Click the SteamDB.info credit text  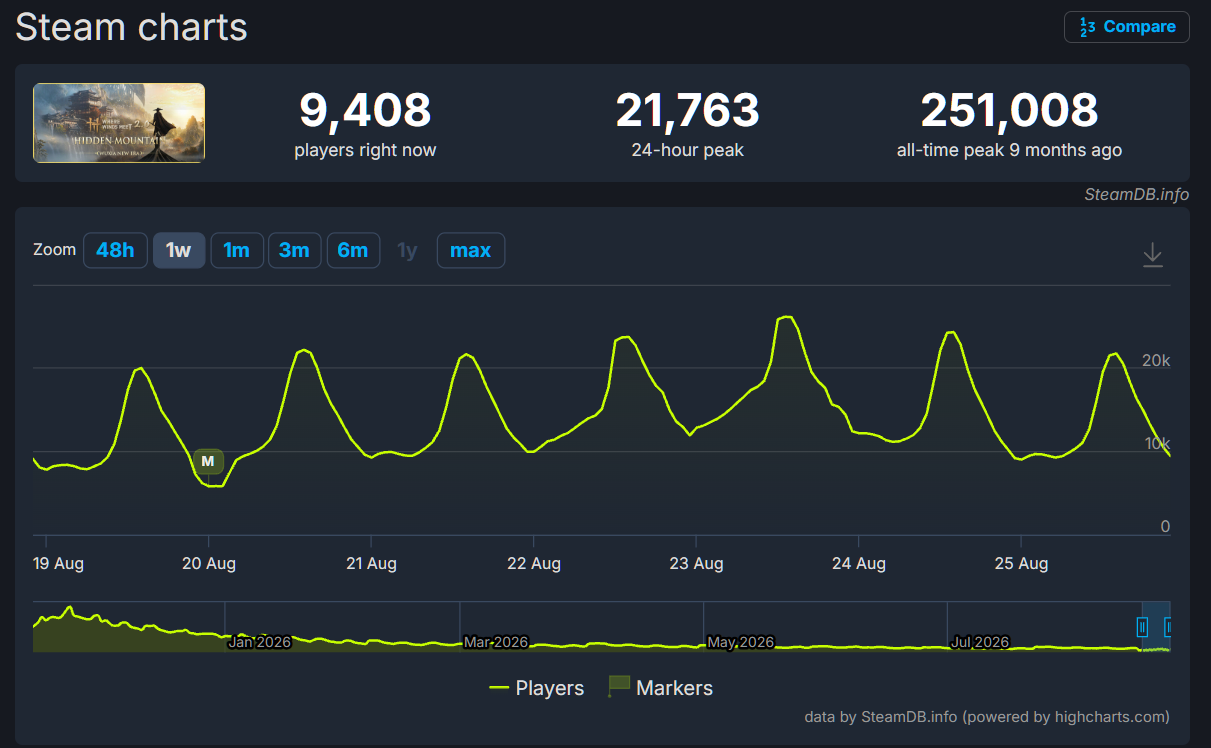pyautogui.click(x=1136, y=194)
